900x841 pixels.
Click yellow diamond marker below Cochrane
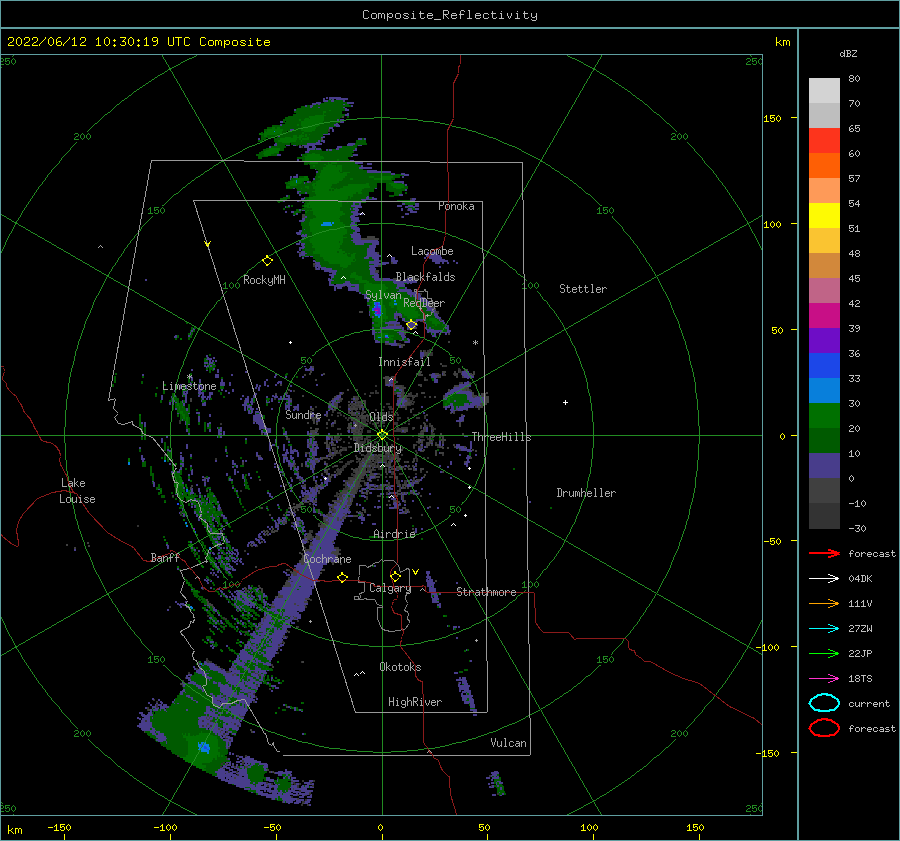click(343, 577)
